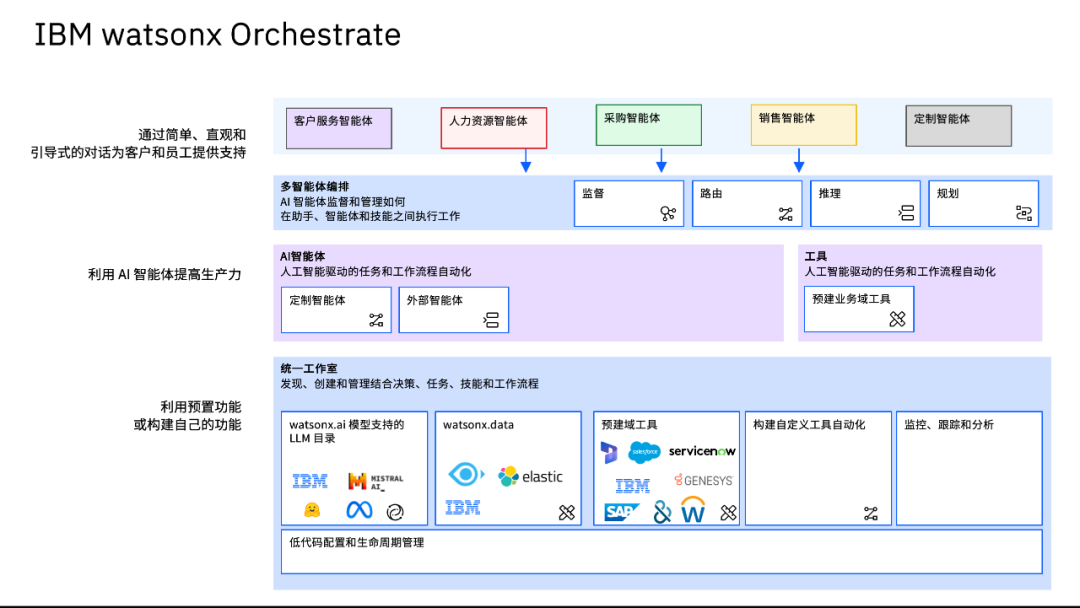Click the 构建自定义工具自动化 title
1080x608 pixels.
809,425
